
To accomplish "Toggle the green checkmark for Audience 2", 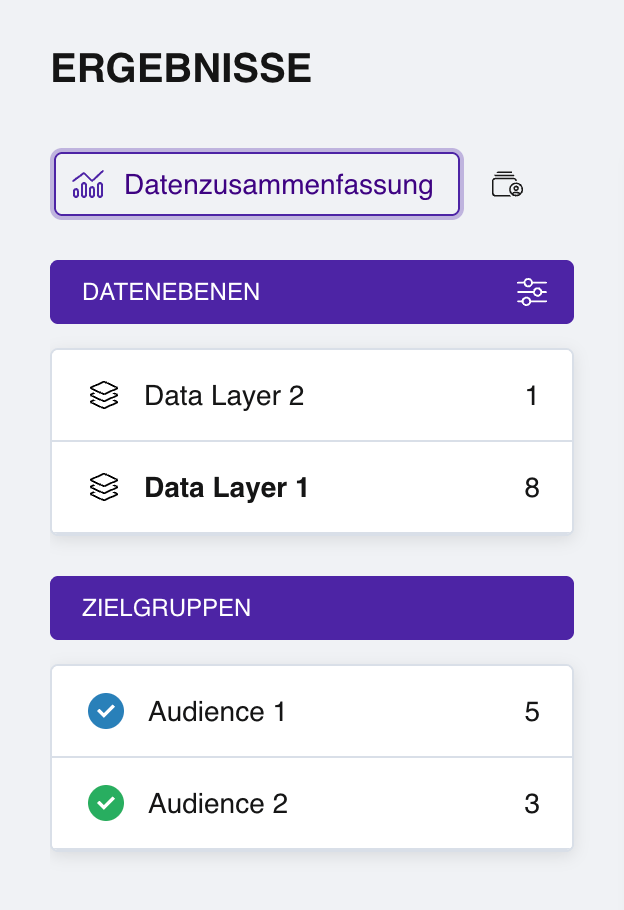I will 106,803.
